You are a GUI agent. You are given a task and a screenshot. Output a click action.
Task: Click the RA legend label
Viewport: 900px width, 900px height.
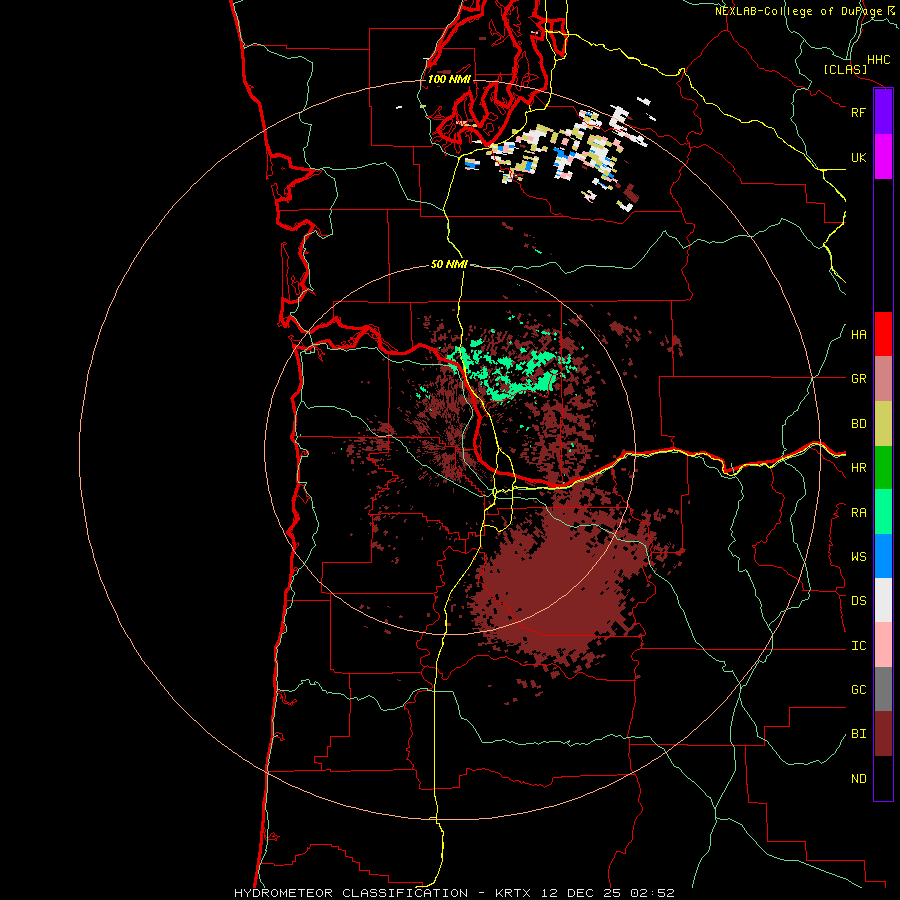click(x=858, y=513)
